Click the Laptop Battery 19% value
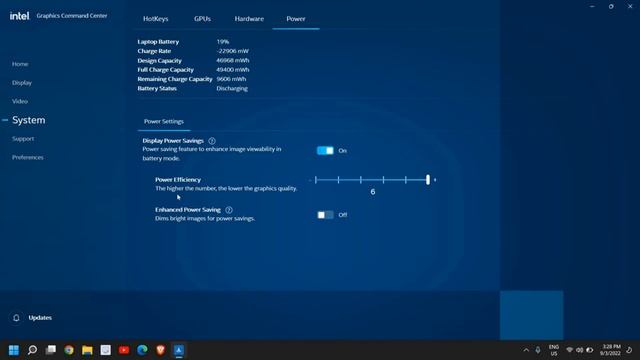 (223, 42)
